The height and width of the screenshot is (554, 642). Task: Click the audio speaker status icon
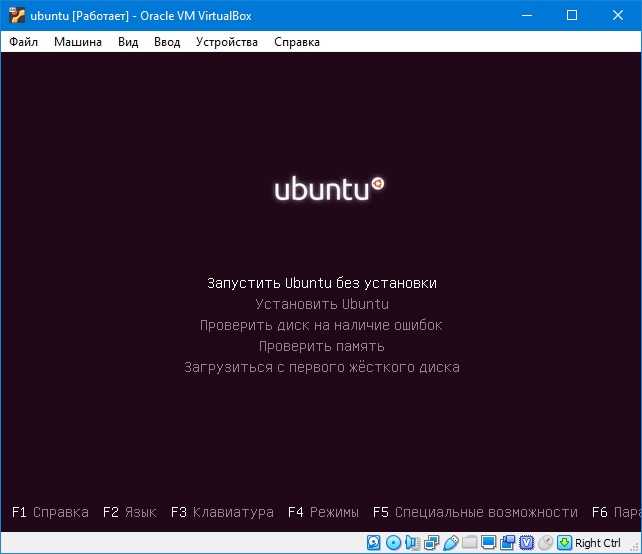pyautogui.click(x=412, y=543)
